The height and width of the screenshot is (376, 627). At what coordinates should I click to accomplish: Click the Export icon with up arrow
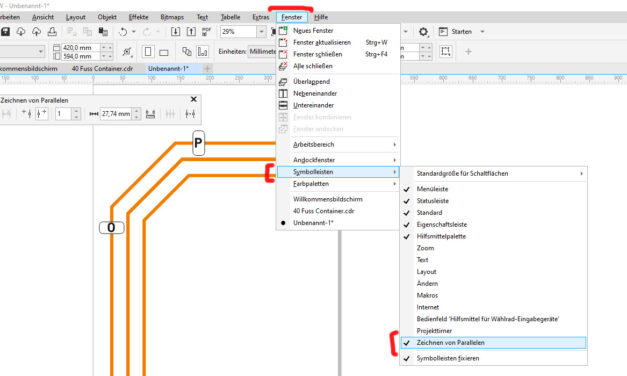pyautogui.click(x=191, y=32)
